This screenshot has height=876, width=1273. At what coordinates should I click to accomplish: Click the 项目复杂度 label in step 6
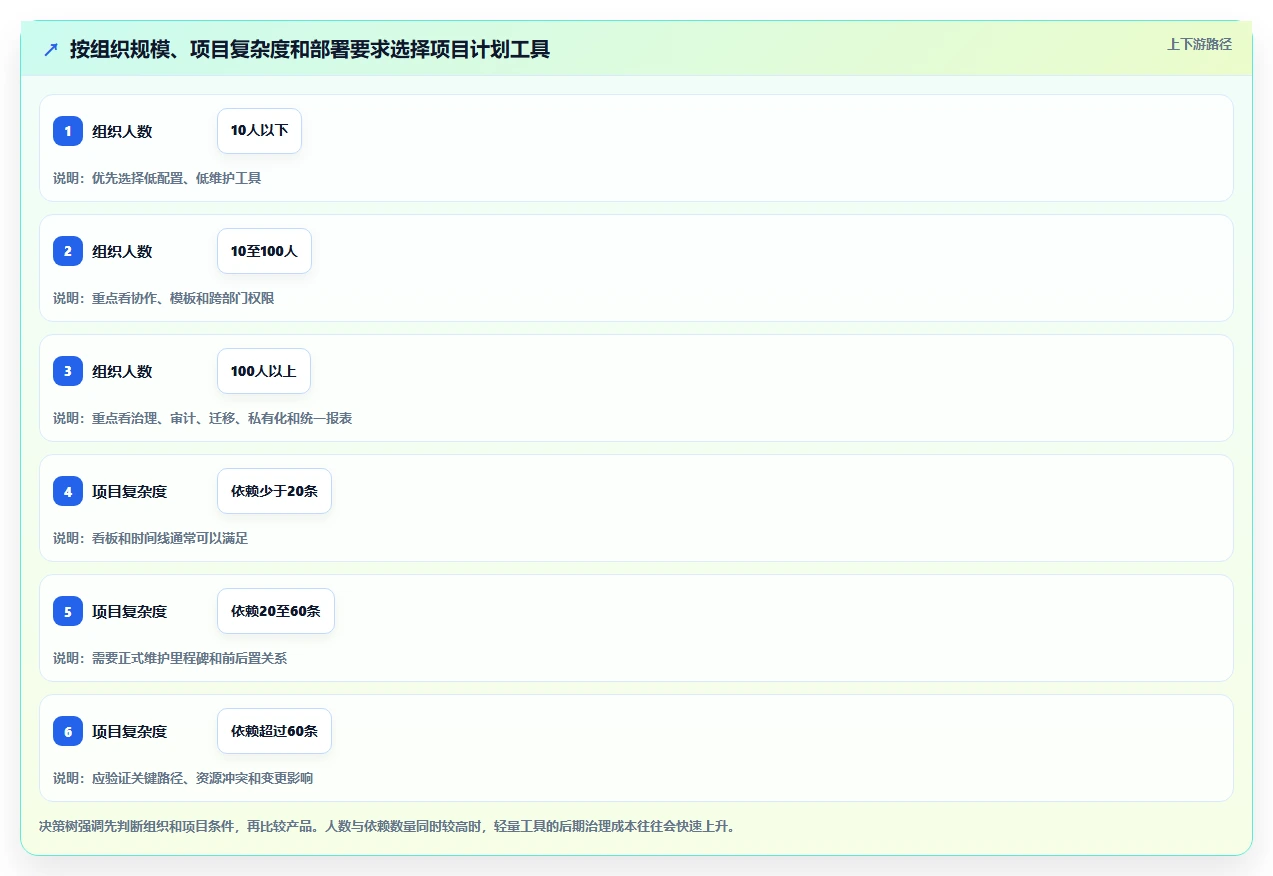(129, 731)
